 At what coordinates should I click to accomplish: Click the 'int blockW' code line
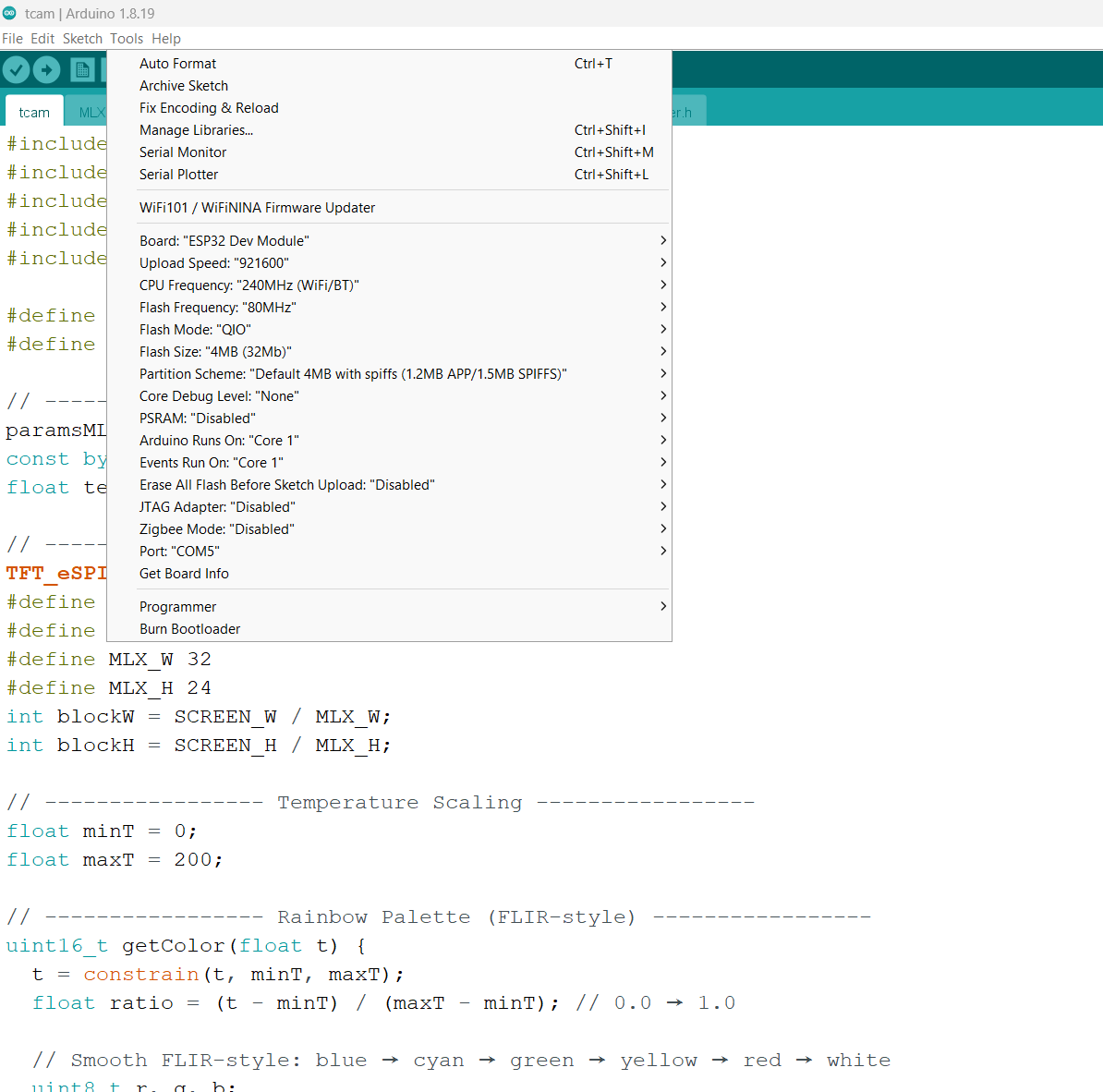pyautogui.click(x=199, y=717)
